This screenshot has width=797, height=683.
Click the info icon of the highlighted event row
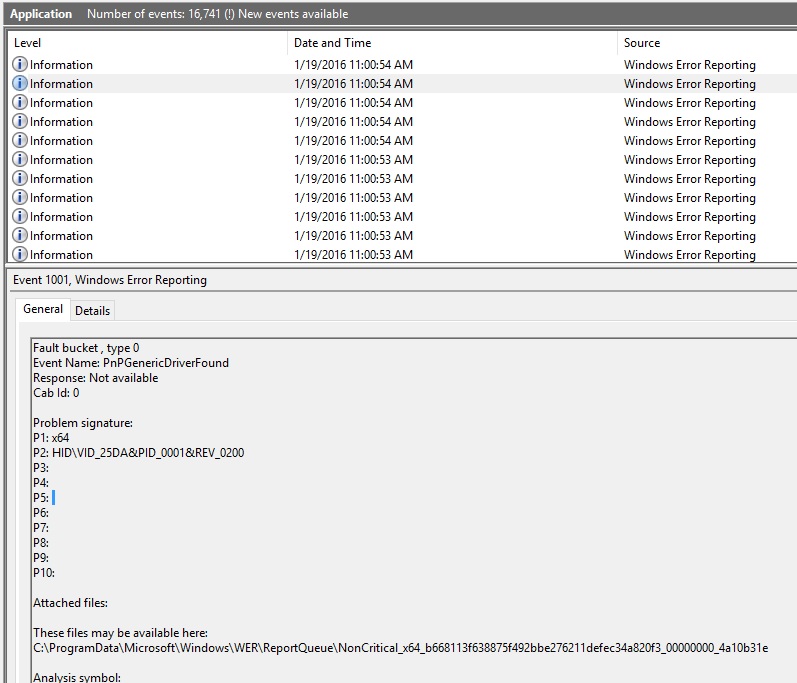[19, 83]
